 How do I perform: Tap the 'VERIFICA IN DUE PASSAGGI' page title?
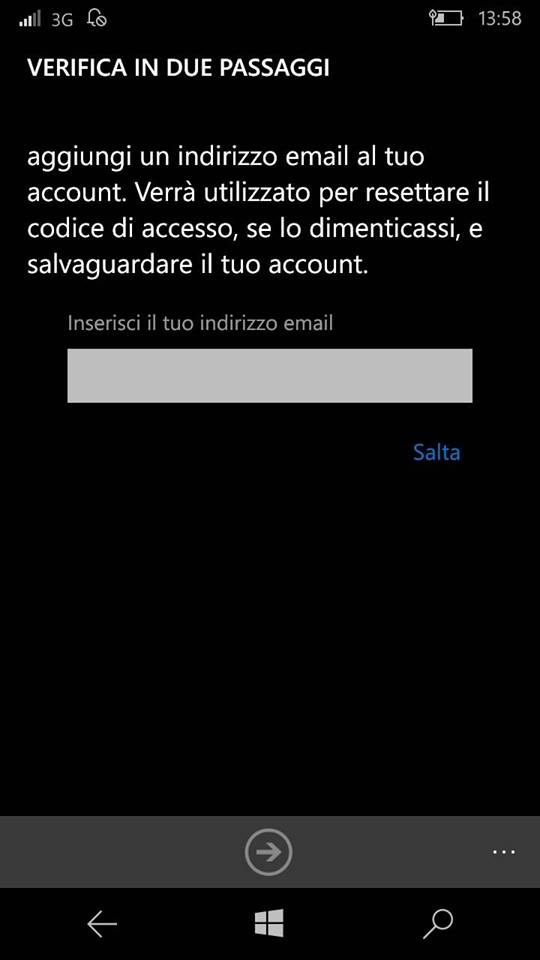click(x=178, y=68)
